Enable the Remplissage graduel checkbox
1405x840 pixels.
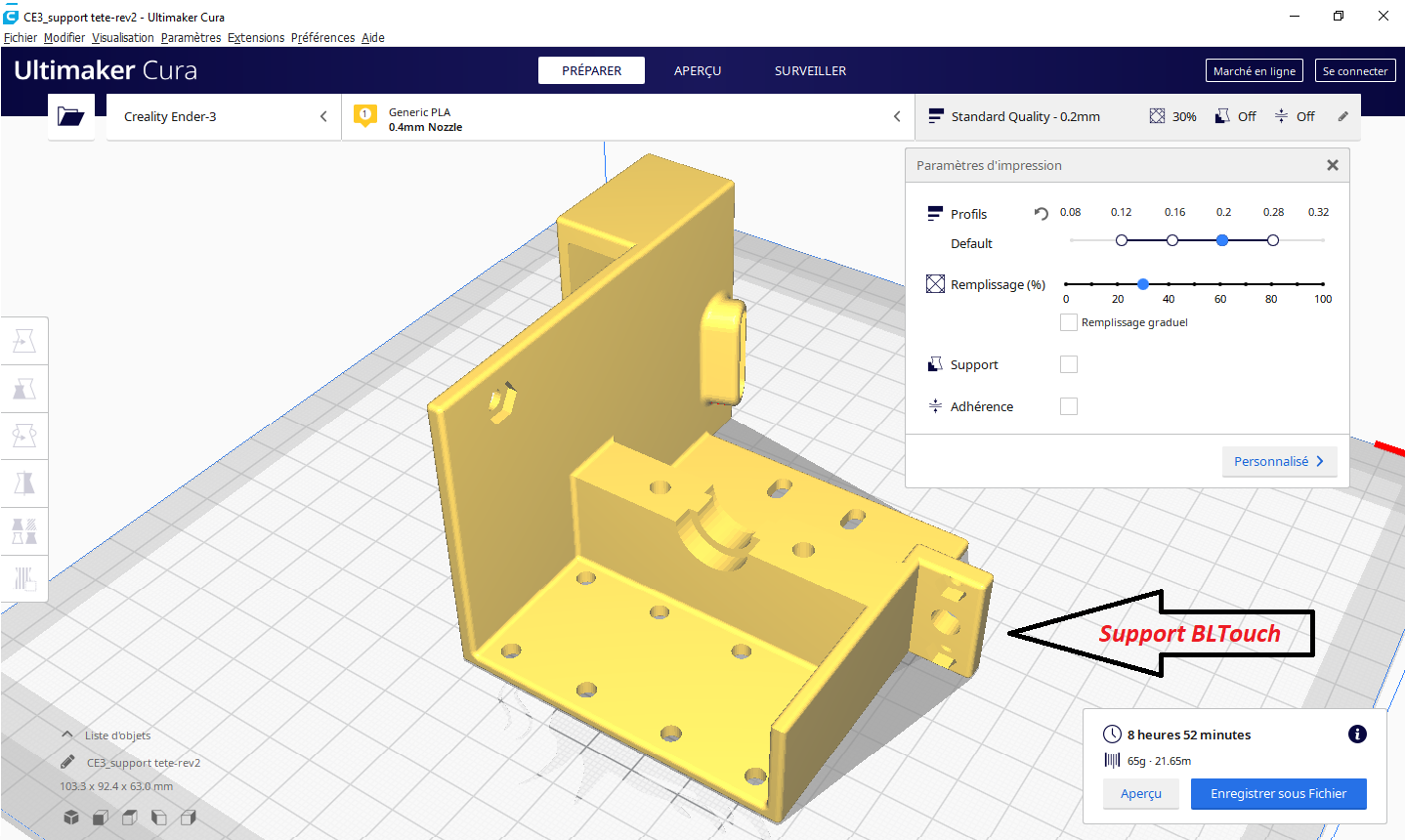pos(1069,322)
